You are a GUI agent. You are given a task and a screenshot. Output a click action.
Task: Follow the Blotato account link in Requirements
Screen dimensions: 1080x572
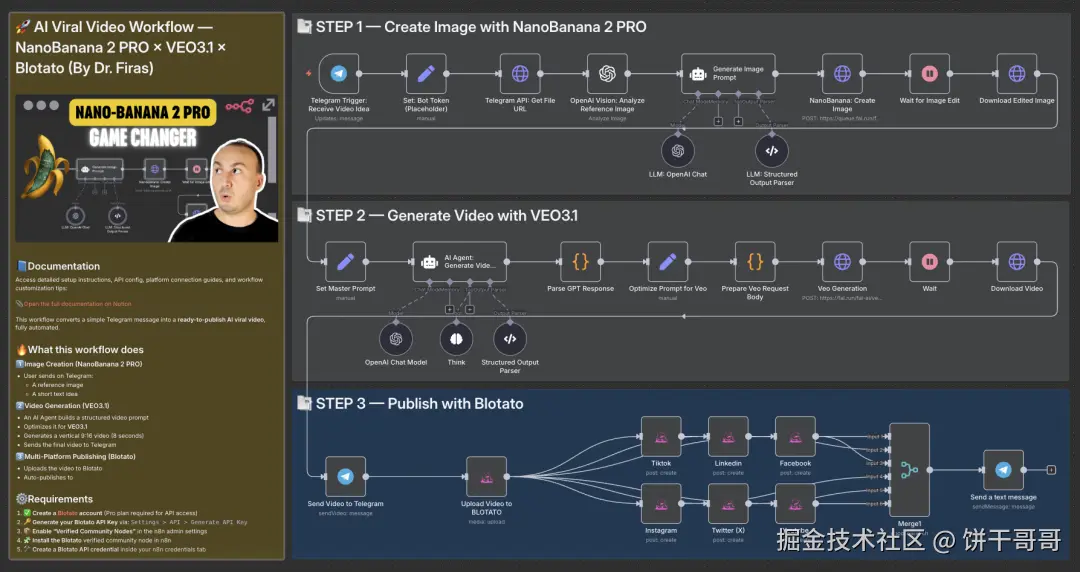pos(67,513)
